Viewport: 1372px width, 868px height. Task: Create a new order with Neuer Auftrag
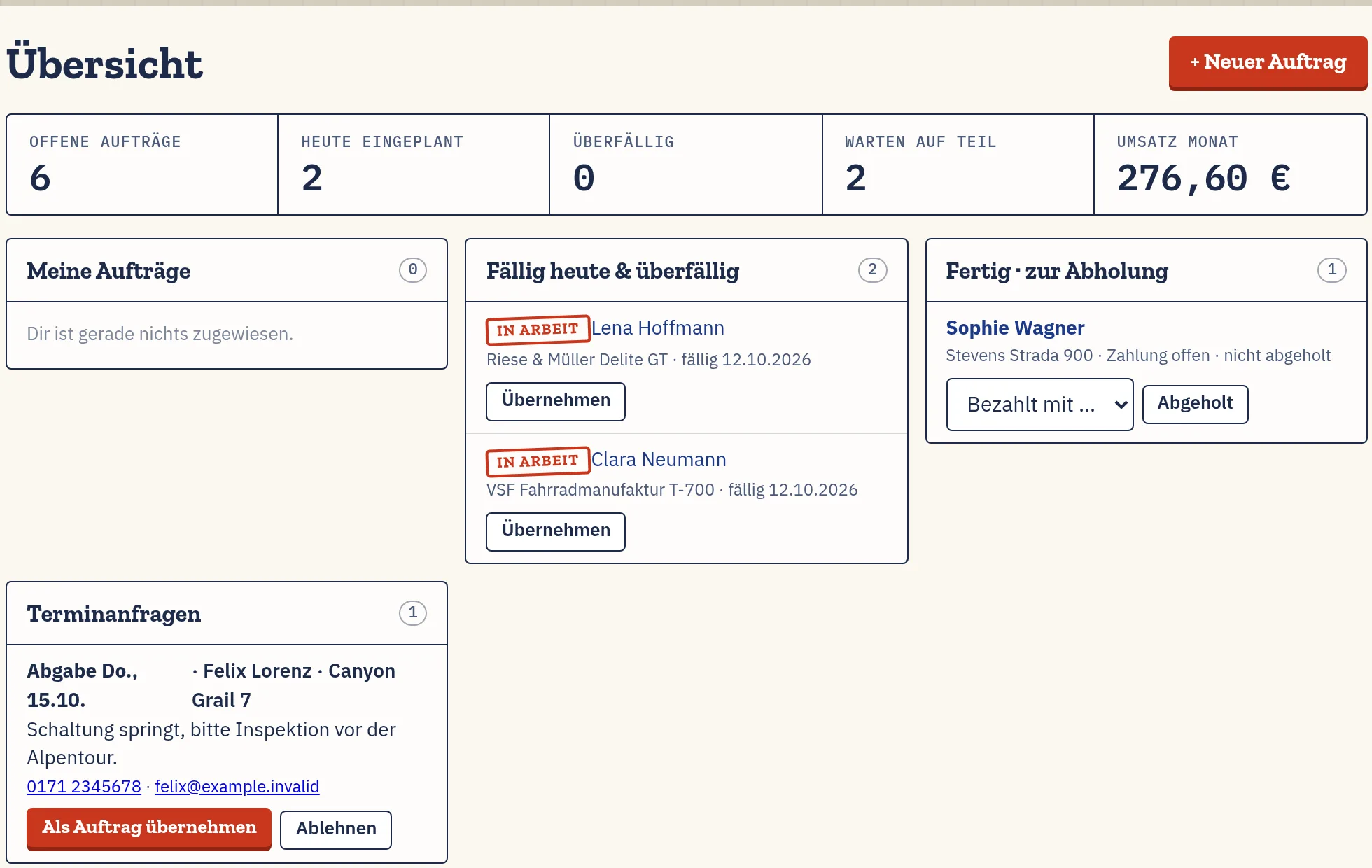(1268, 62)
